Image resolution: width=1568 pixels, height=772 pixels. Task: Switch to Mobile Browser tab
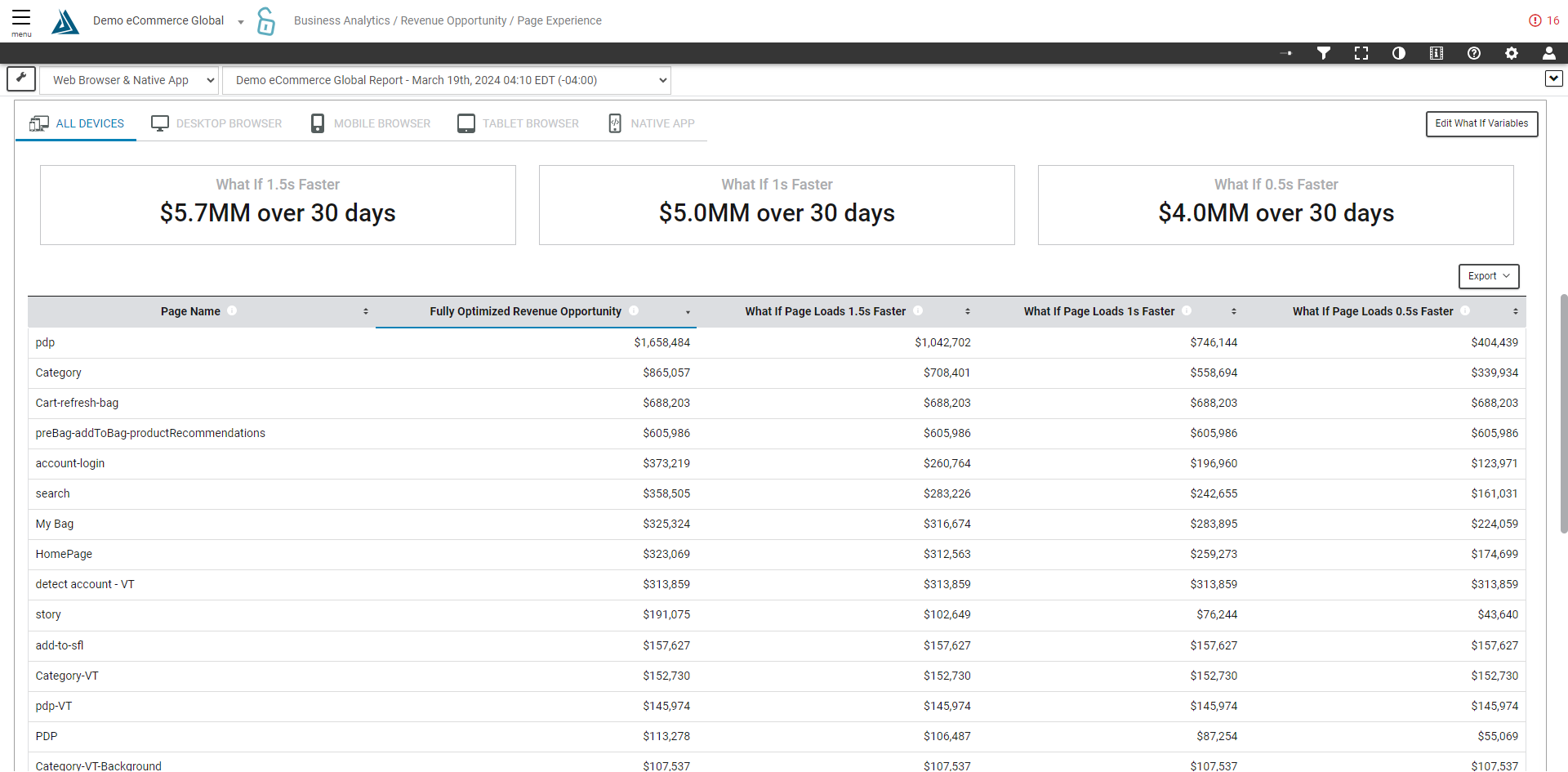(x=371, y=123)
